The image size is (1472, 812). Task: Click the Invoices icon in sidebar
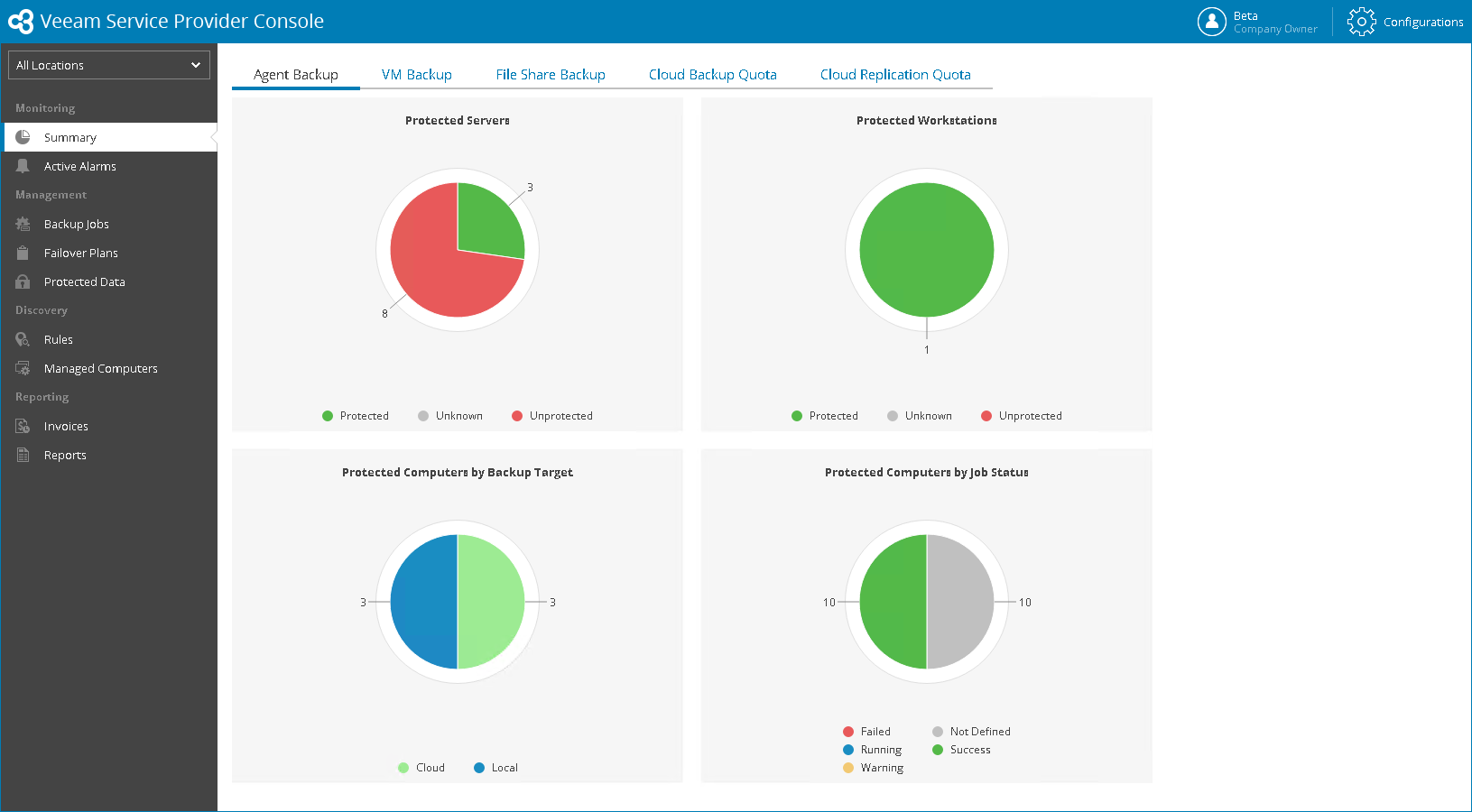[x=23, y=426]
